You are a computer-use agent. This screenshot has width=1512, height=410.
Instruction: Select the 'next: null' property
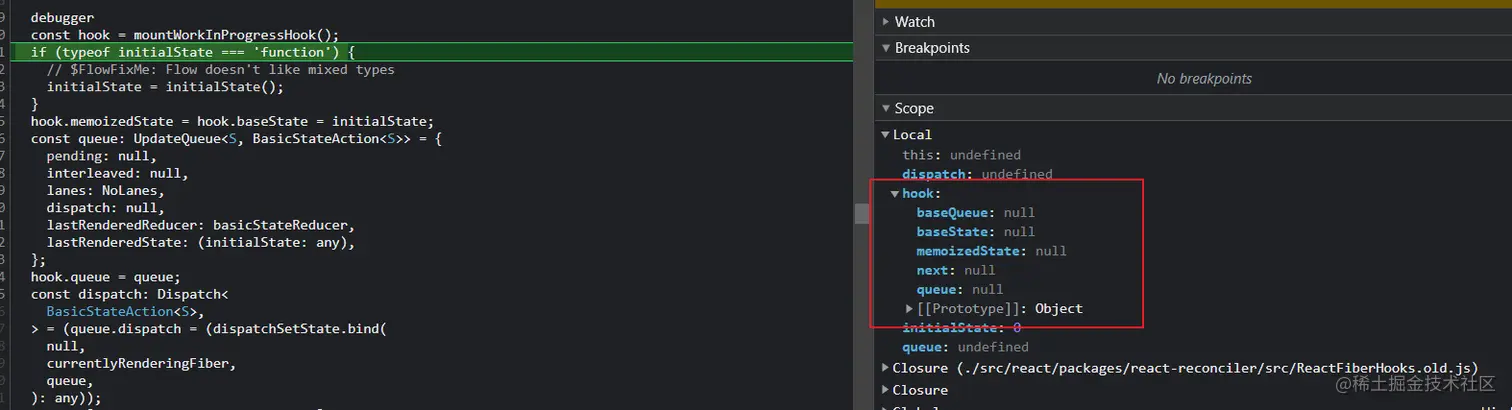point(955,270)
